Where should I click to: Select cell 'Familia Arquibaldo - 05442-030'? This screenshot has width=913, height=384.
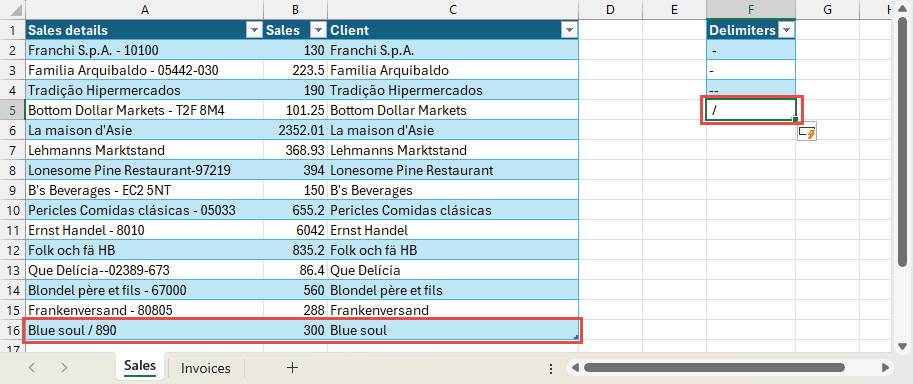pos(144,70)
